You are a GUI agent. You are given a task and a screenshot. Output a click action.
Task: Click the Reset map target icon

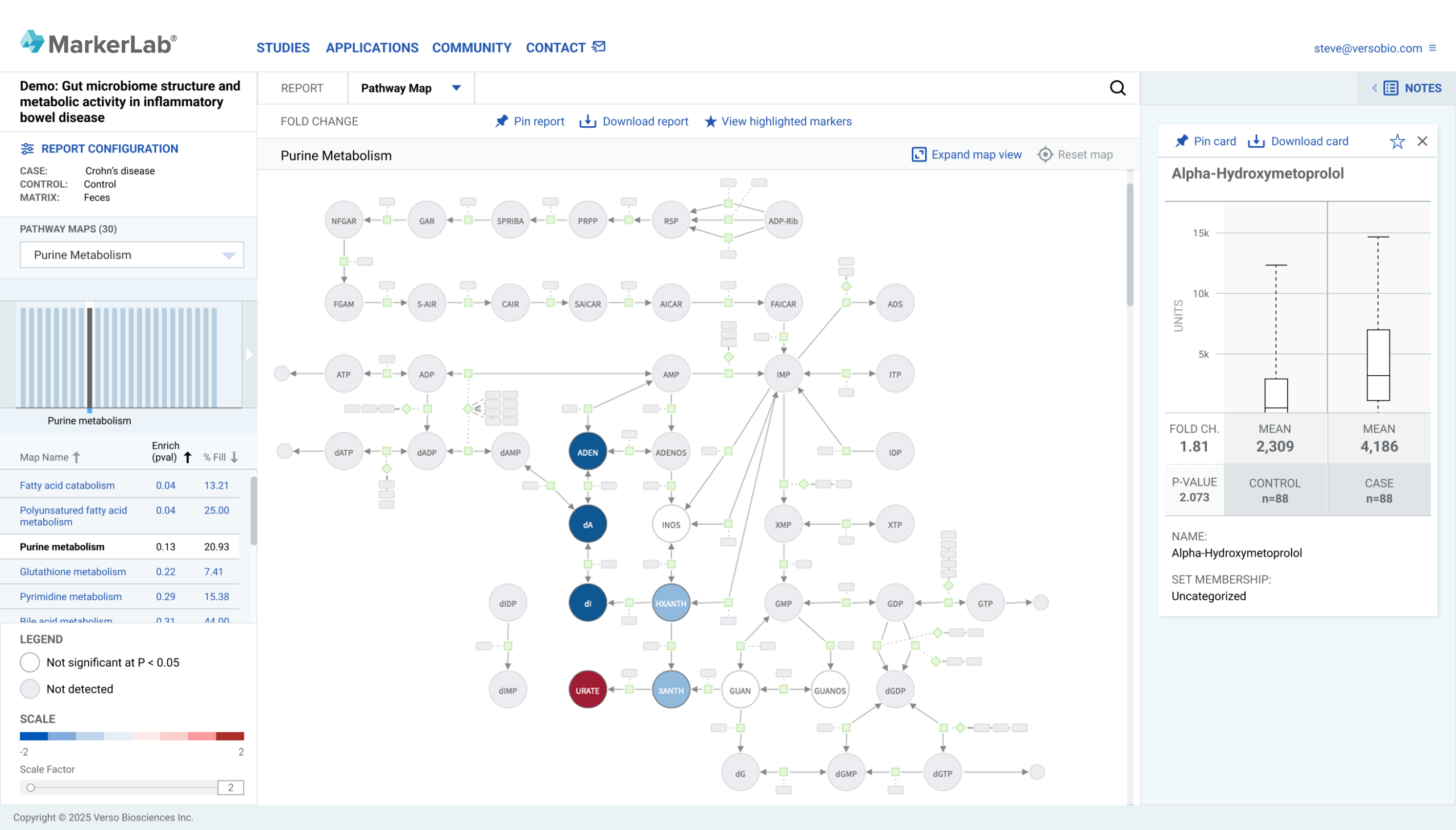pyautogui.click(x=1045, y=155)
